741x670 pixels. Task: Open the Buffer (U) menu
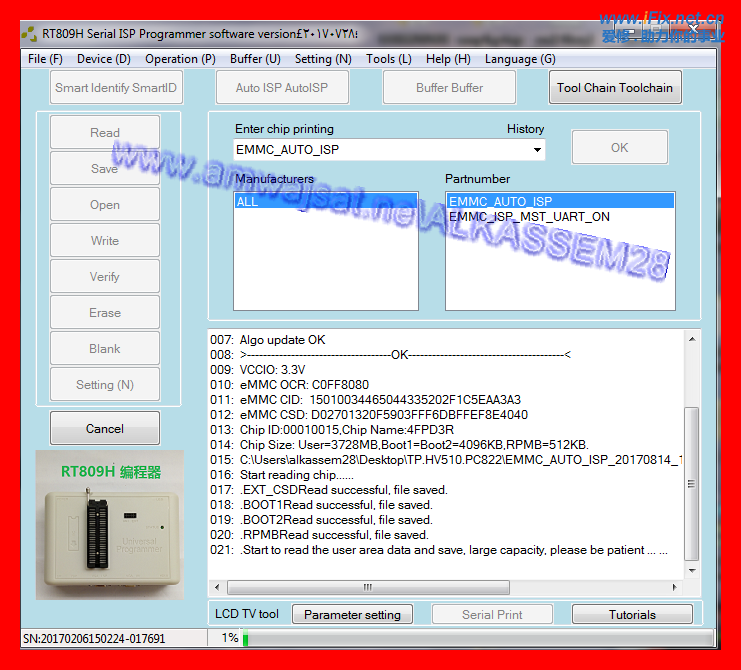point(255,59)
